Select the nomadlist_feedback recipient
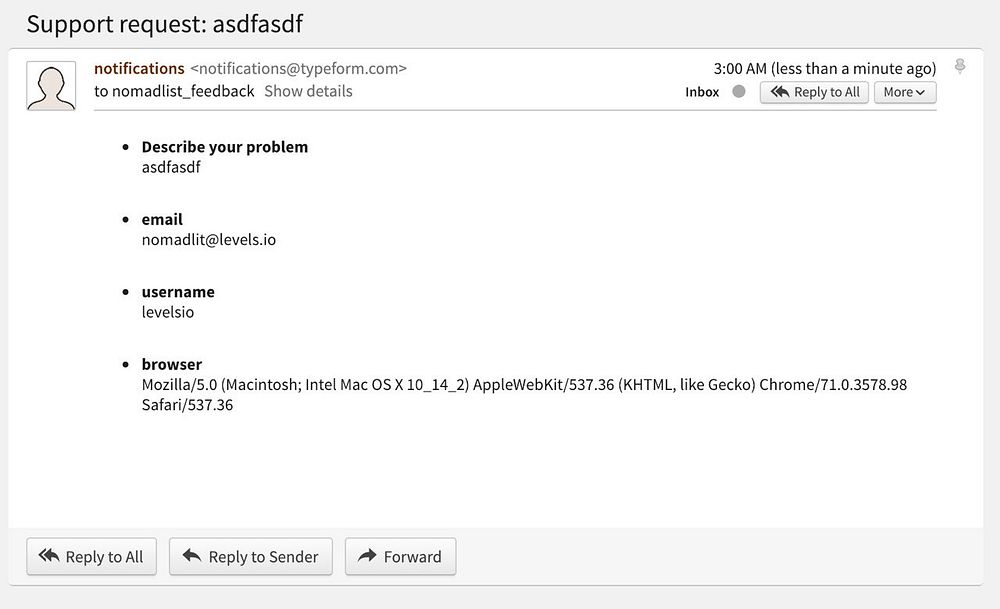The height and width of the screenshot is (609, 1000). point(183,91)
